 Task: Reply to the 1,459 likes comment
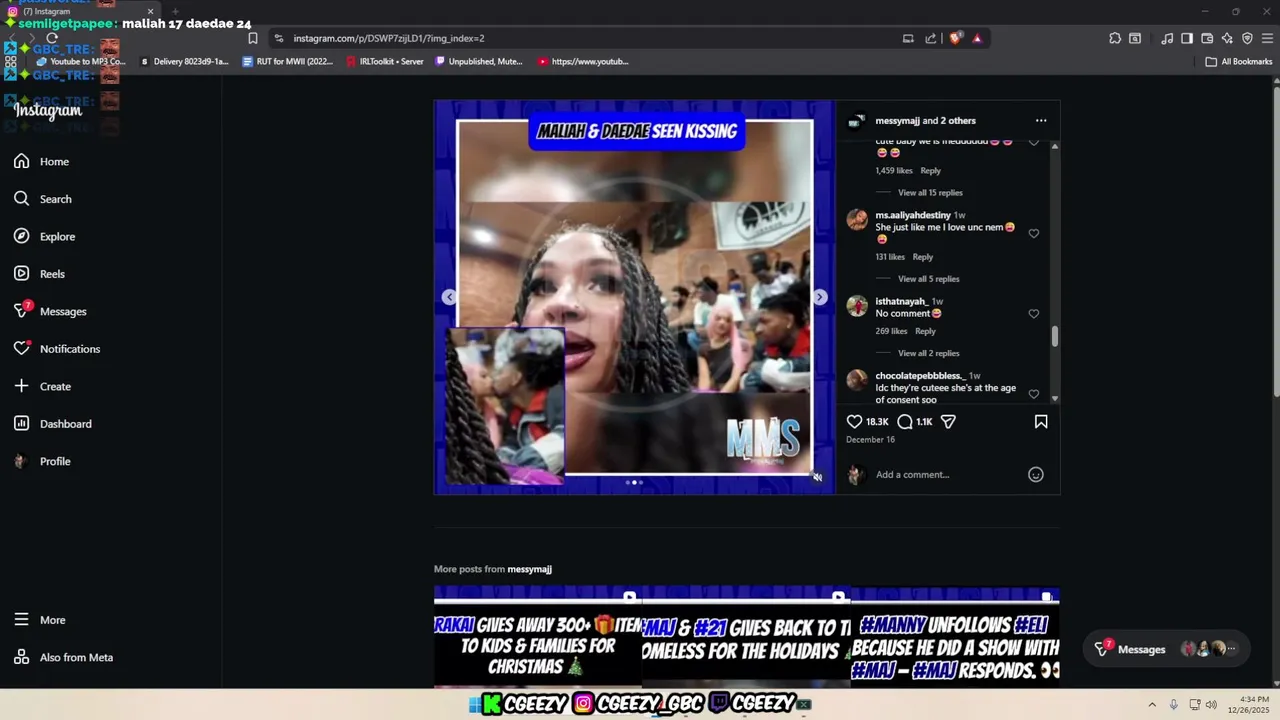pos(931,171)
